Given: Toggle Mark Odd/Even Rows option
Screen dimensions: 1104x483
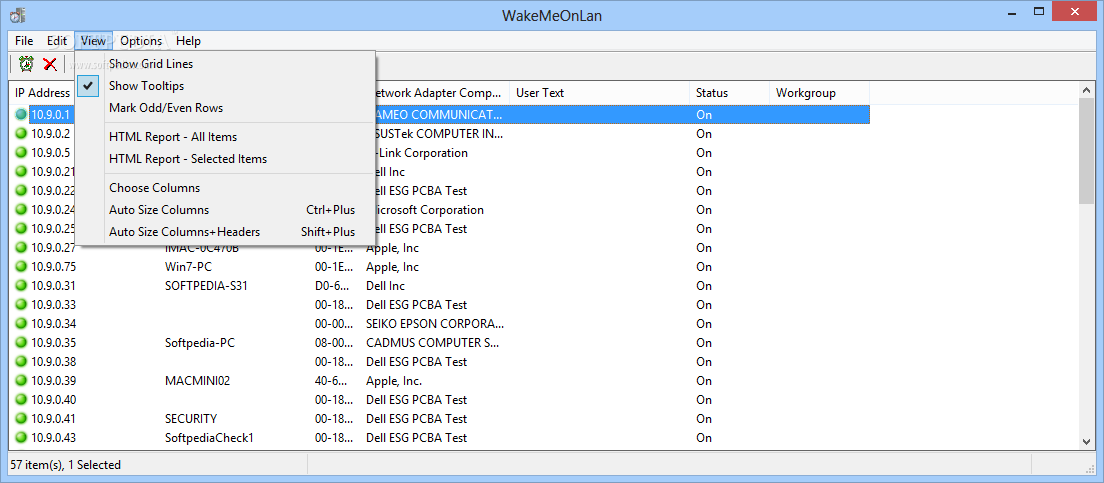Looking at the screenshot, I should [x=166, y=108].
